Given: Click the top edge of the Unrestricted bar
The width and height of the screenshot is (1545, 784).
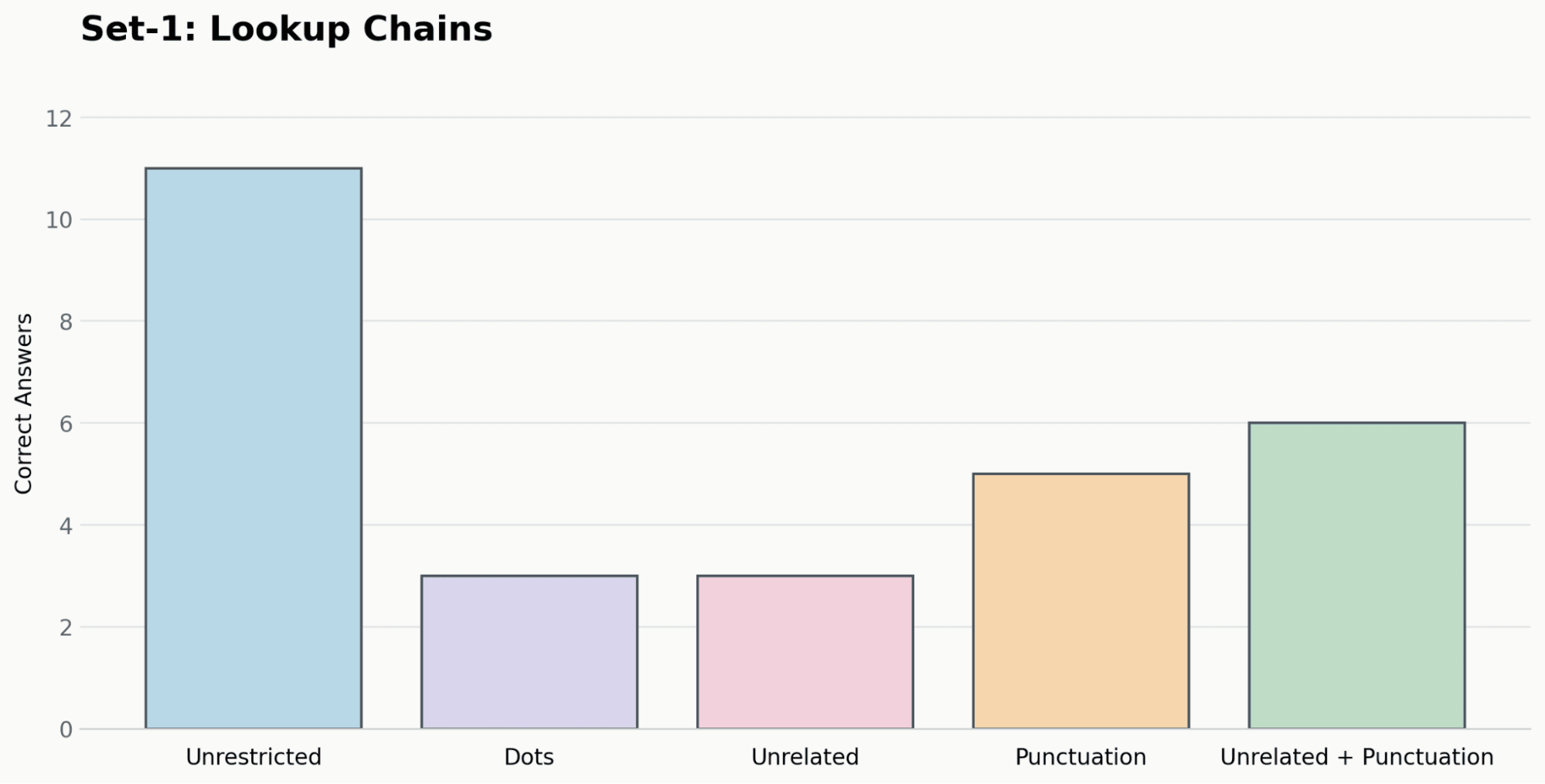Looking at the screenshot, I should (x=254, y=168).
